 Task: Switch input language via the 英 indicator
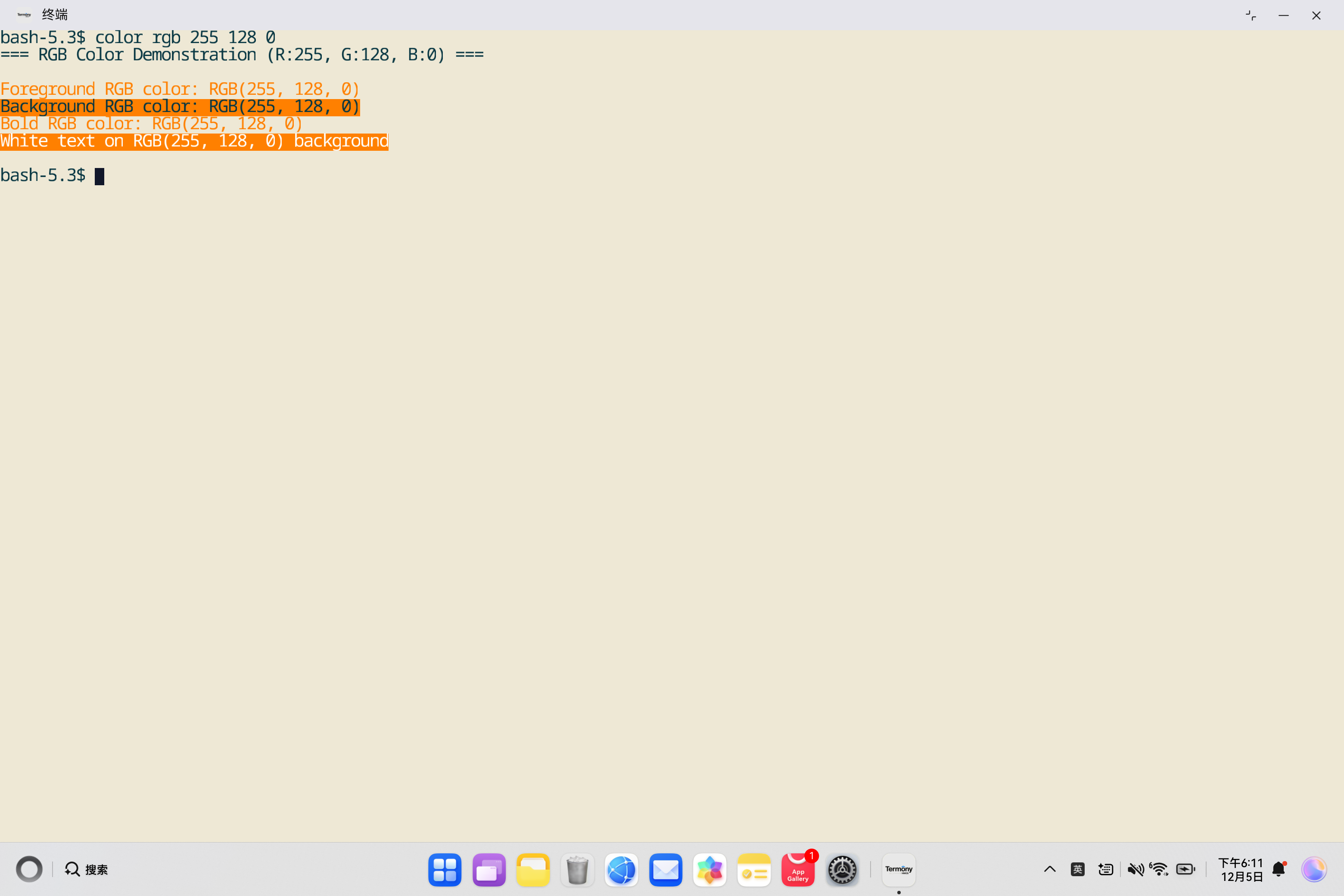[x=1078, y=869]
